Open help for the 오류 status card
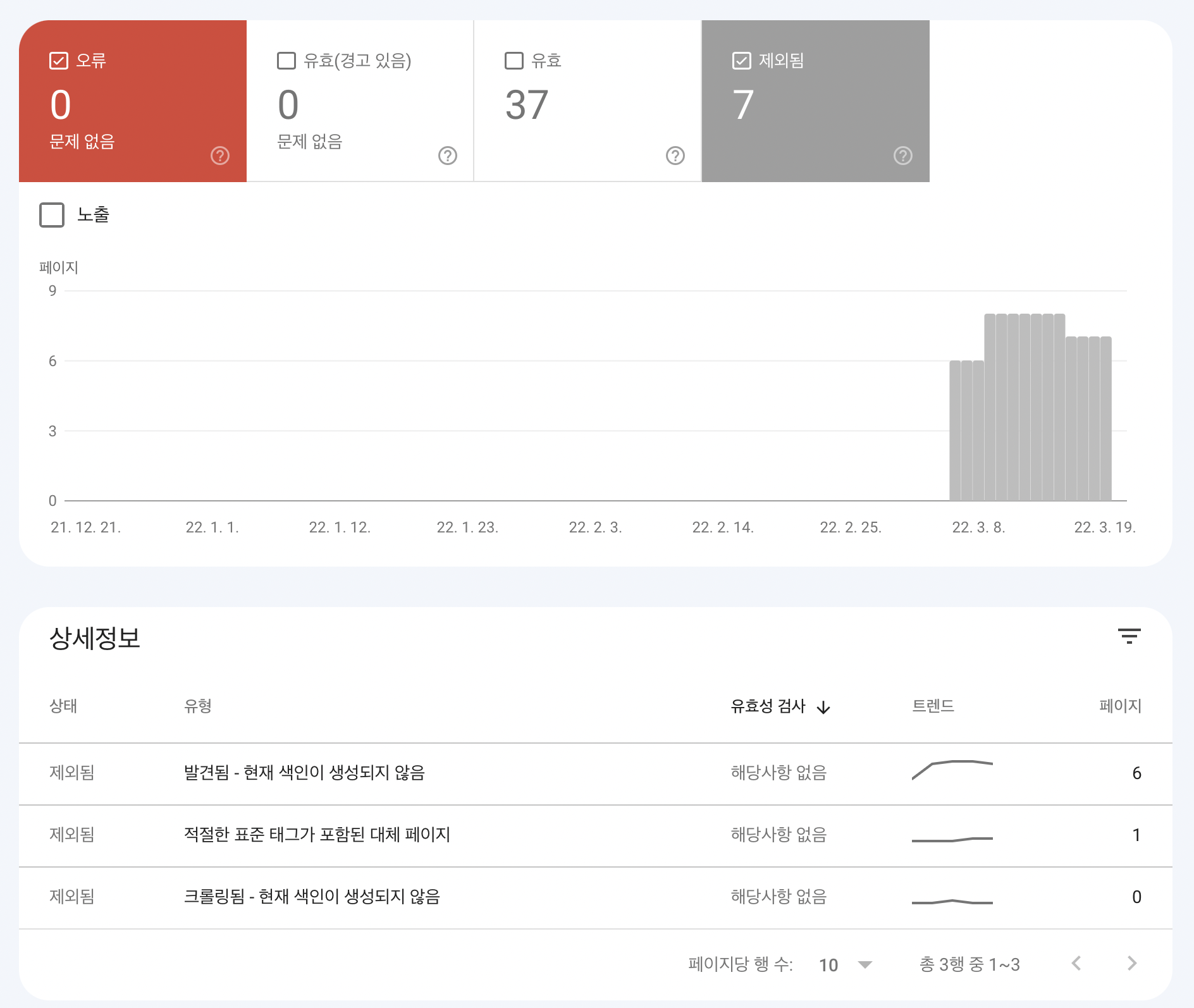The width and height of the screenshot is (1194, 1008). 219,155
